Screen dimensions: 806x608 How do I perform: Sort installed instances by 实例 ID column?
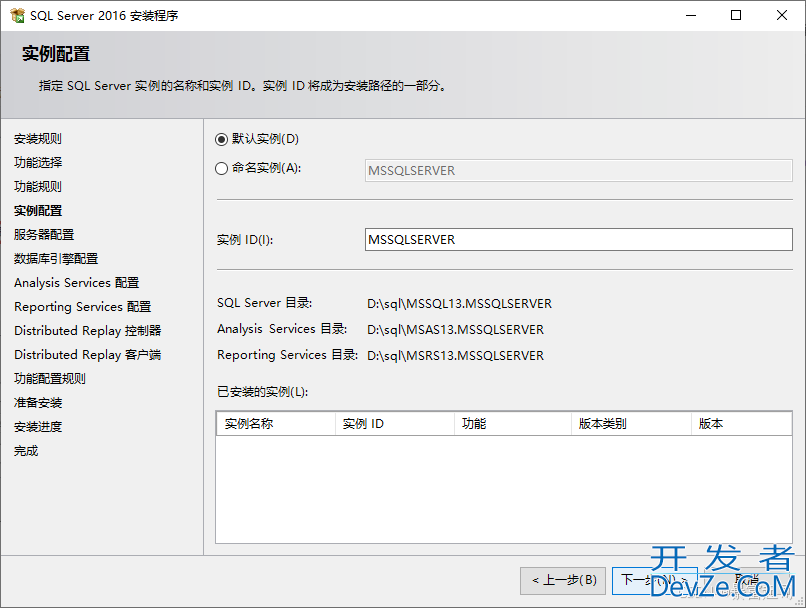[395, 423]
